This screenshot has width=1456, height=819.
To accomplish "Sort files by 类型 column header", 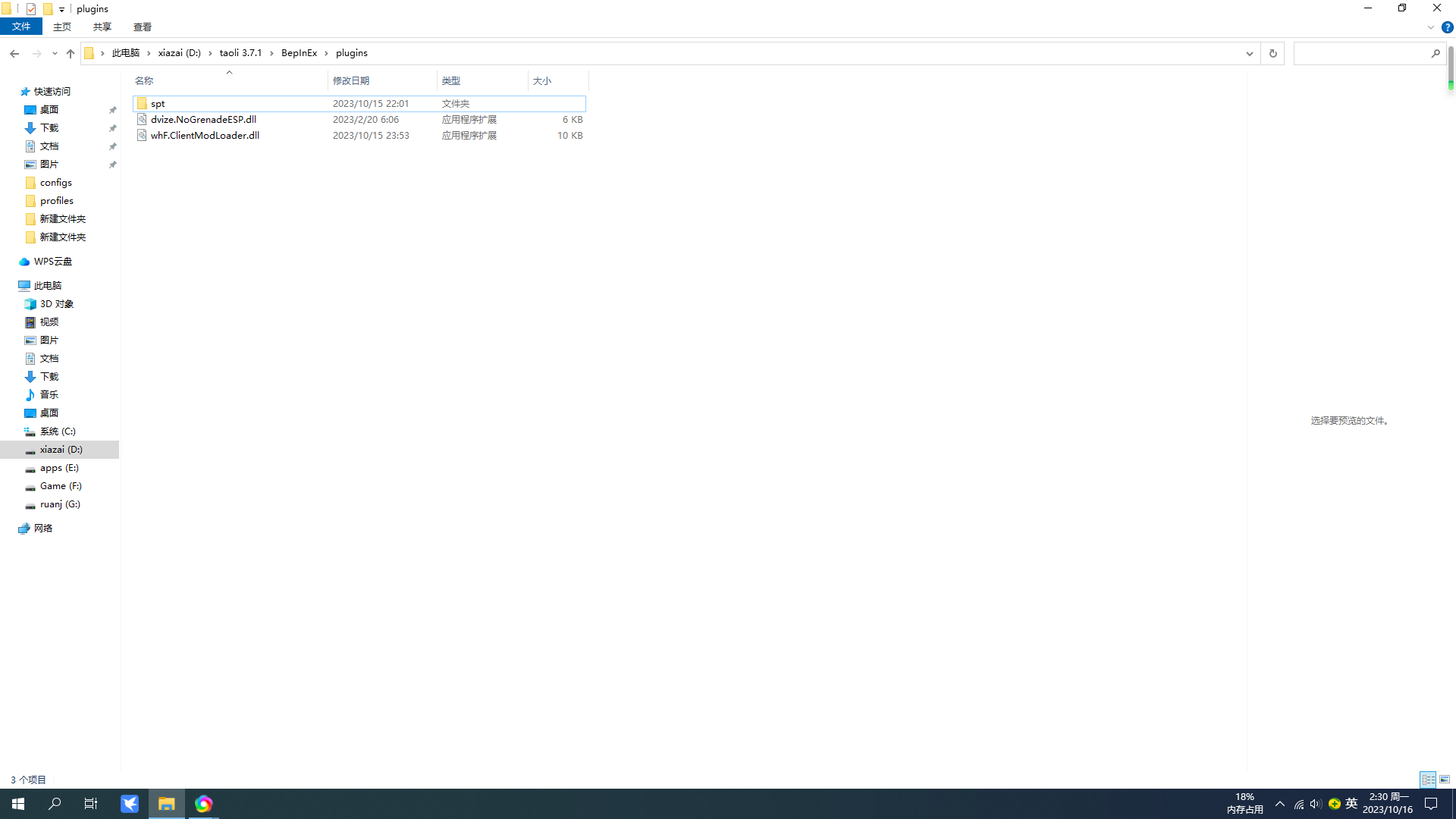I will pos(482,80).
